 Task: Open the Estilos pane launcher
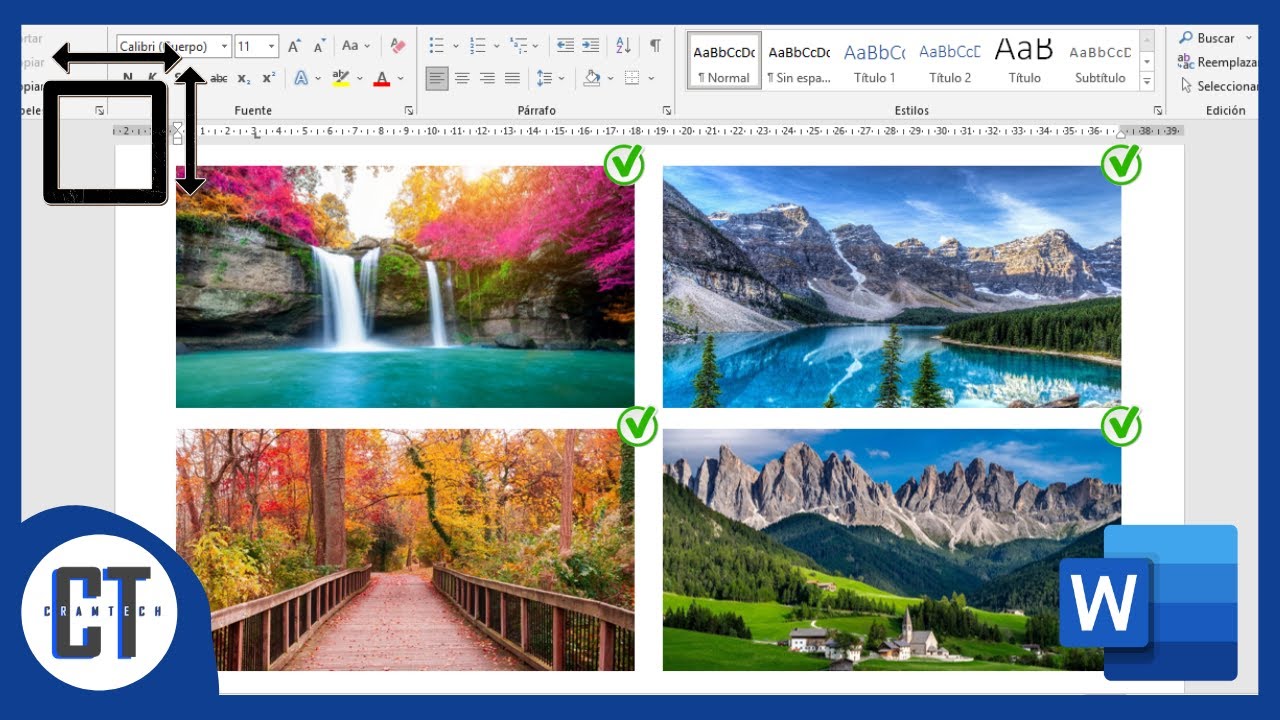[1158, 110]
